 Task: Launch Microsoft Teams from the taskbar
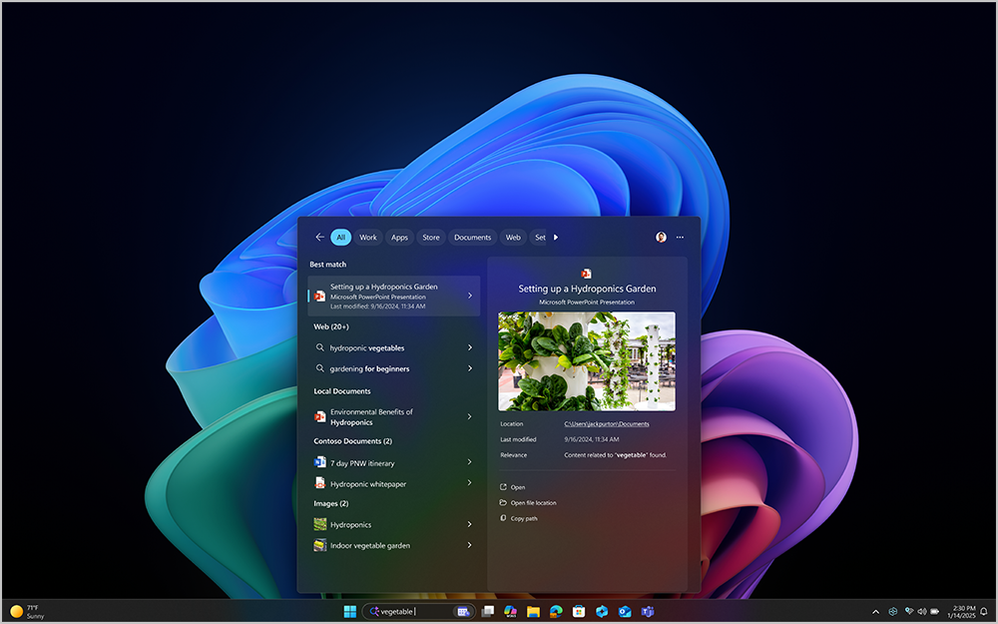click(647, 611)
